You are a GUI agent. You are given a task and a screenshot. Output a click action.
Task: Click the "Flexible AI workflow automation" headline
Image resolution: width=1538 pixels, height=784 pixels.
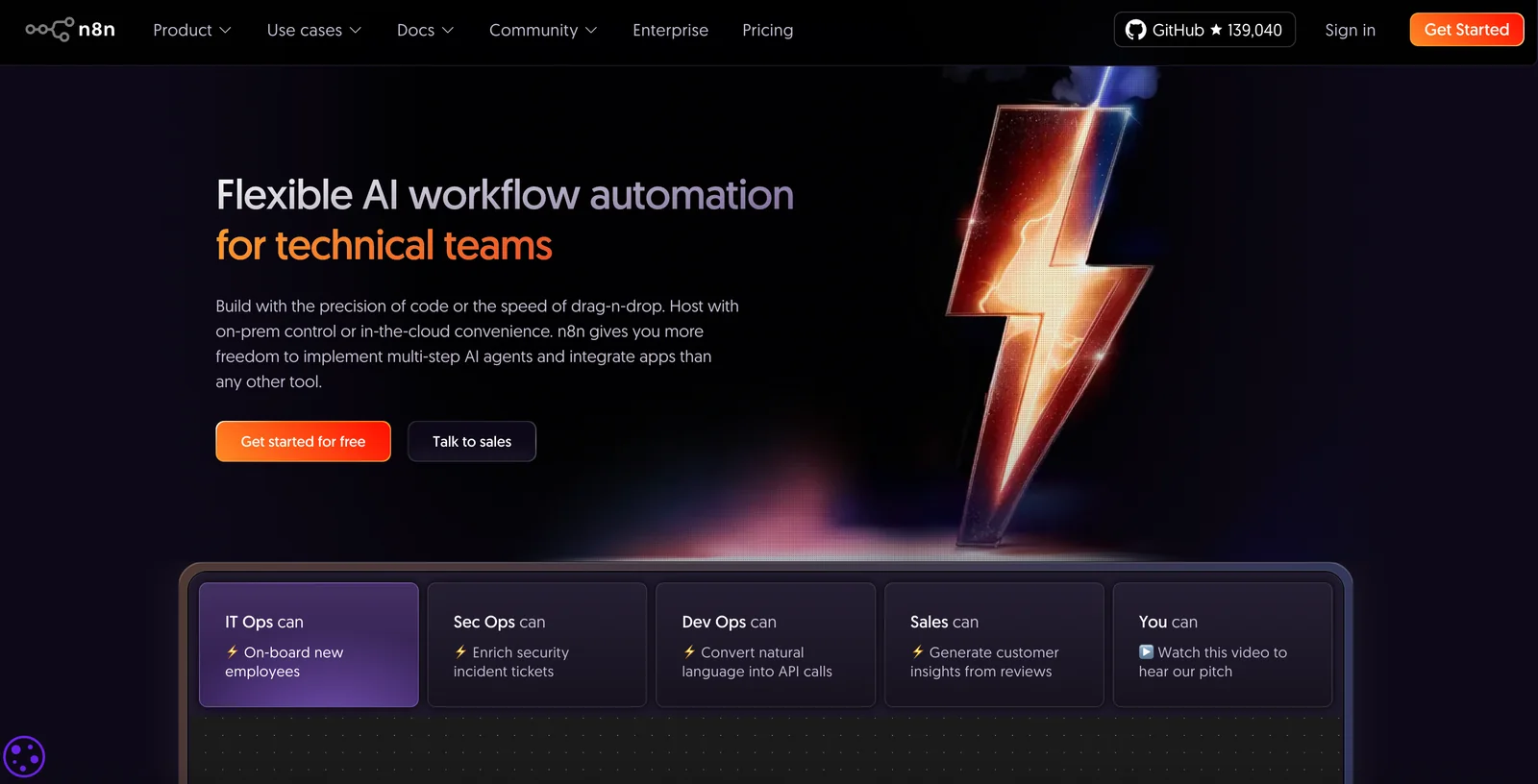505,195
